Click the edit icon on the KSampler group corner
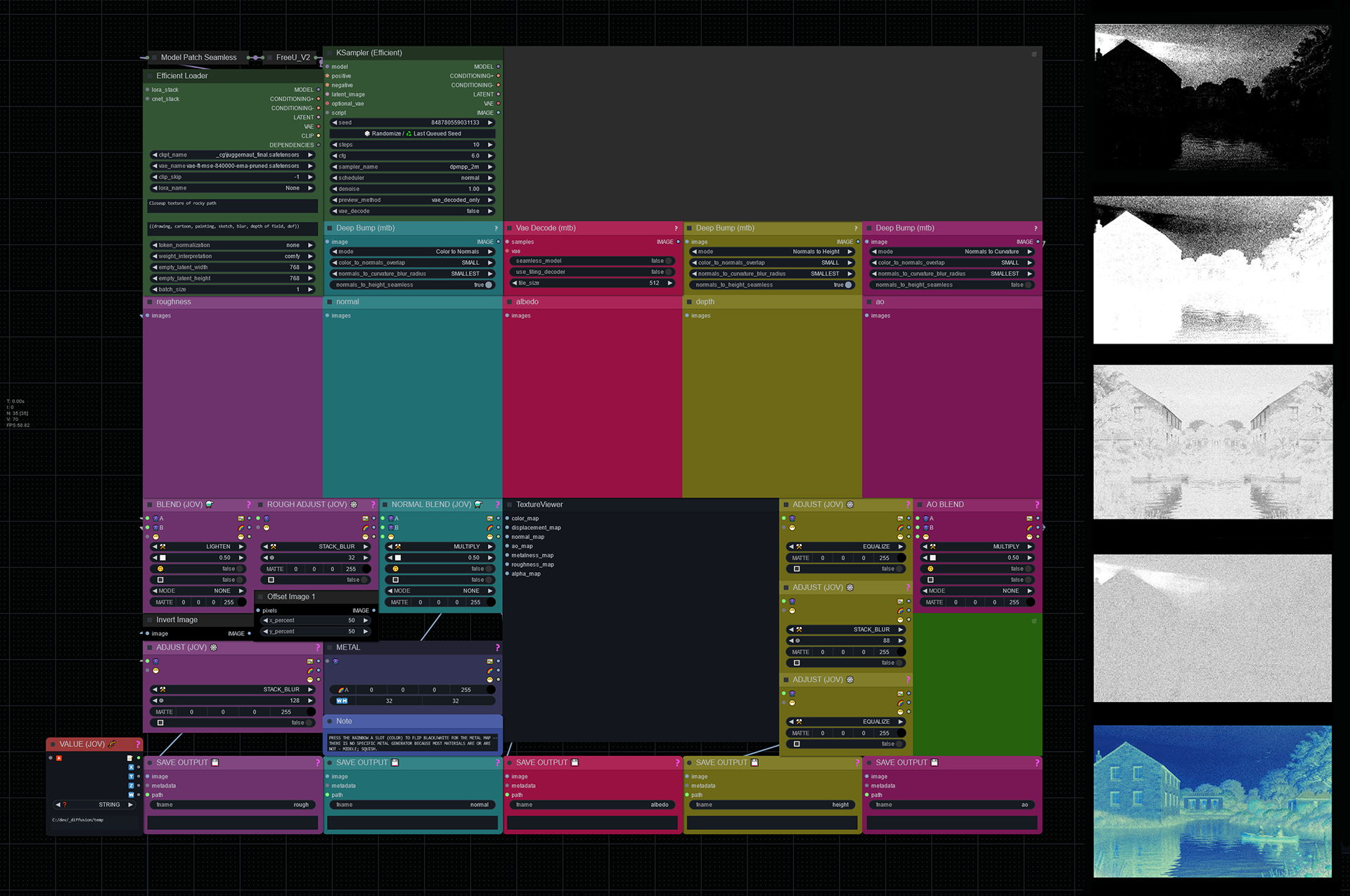This screenshot has height=896, width=1350. point(1034,54)
